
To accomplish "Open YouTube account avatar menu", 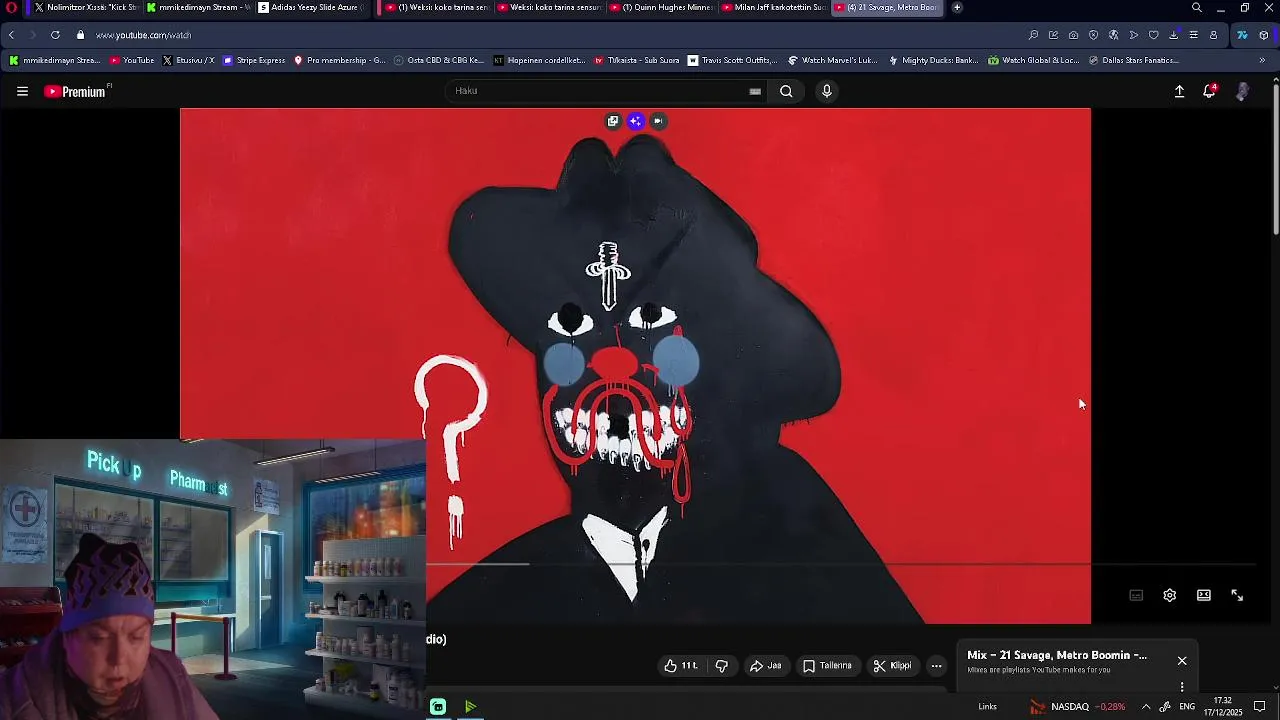I will [1242, 91].
